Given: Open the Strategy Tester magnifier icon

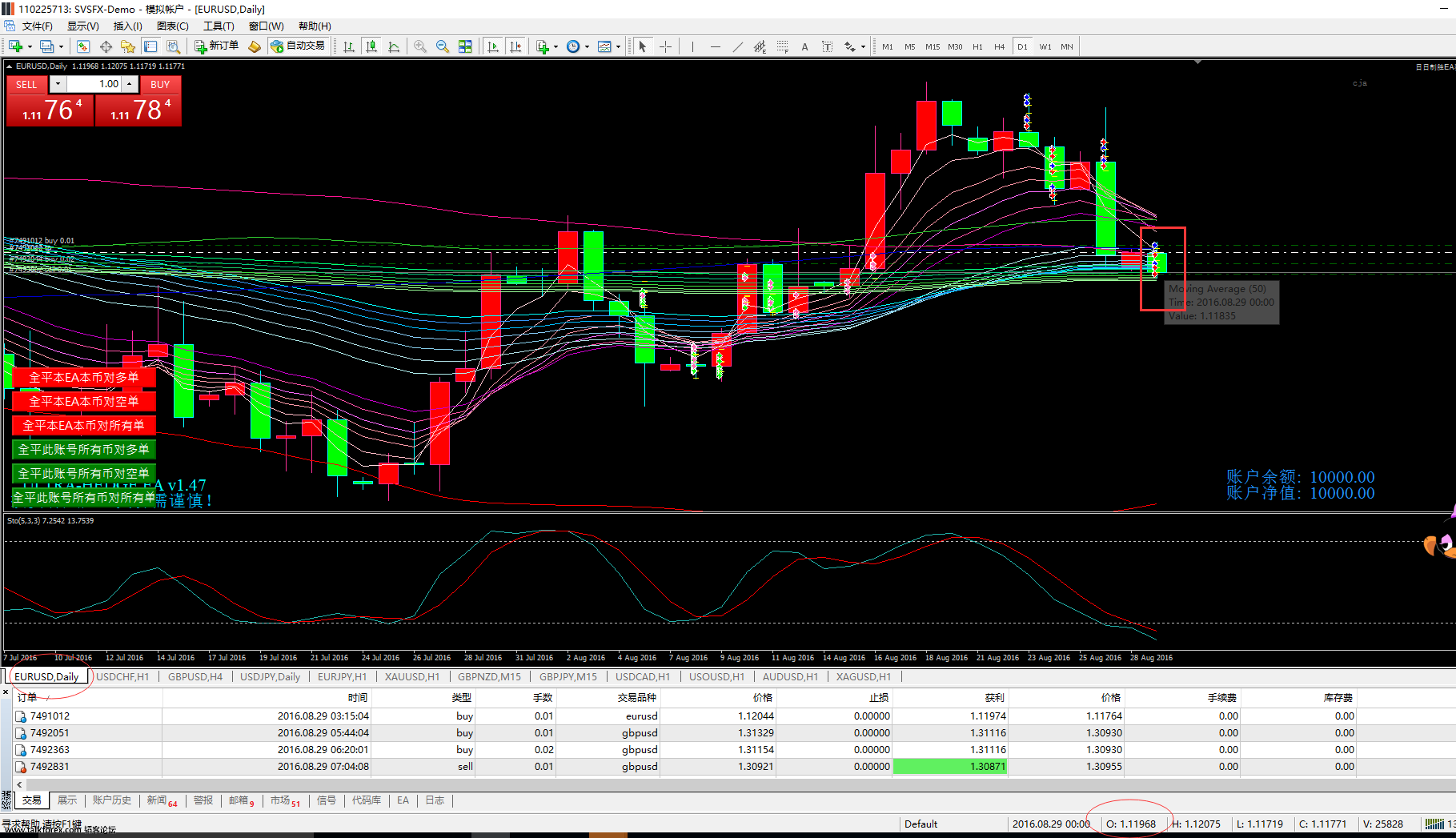Looking at the screenshot, I should [173, 46].
